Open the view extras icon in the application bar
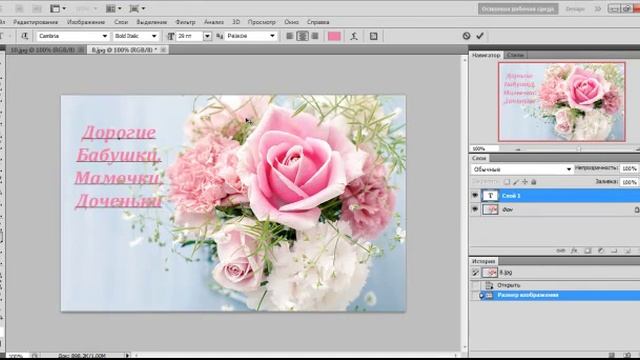This screenshot has width=640, height=360. (x=55, y=8)
